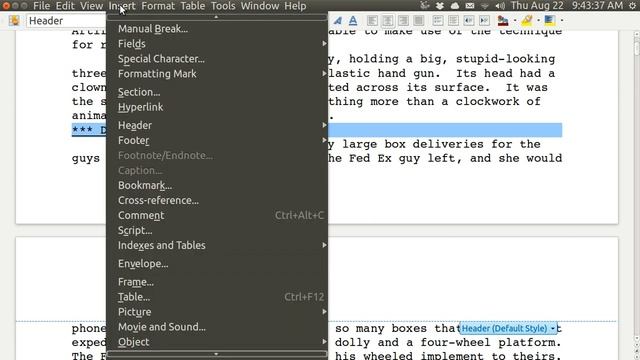Expand the Formatting Mark submenu
This screenshot has height=360, width=640.
coord(217,74)
